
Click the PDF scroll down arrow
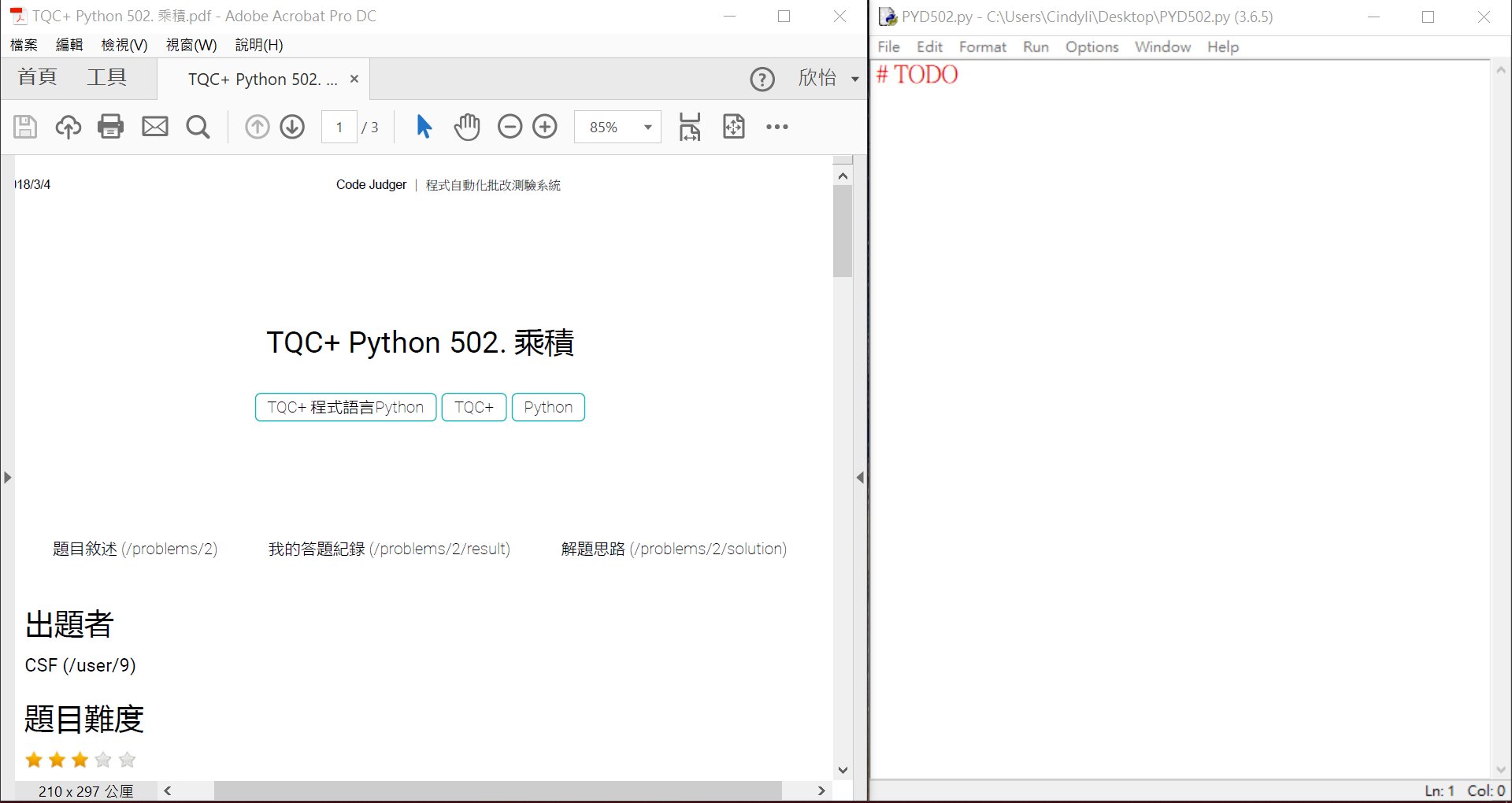point(843,770)
